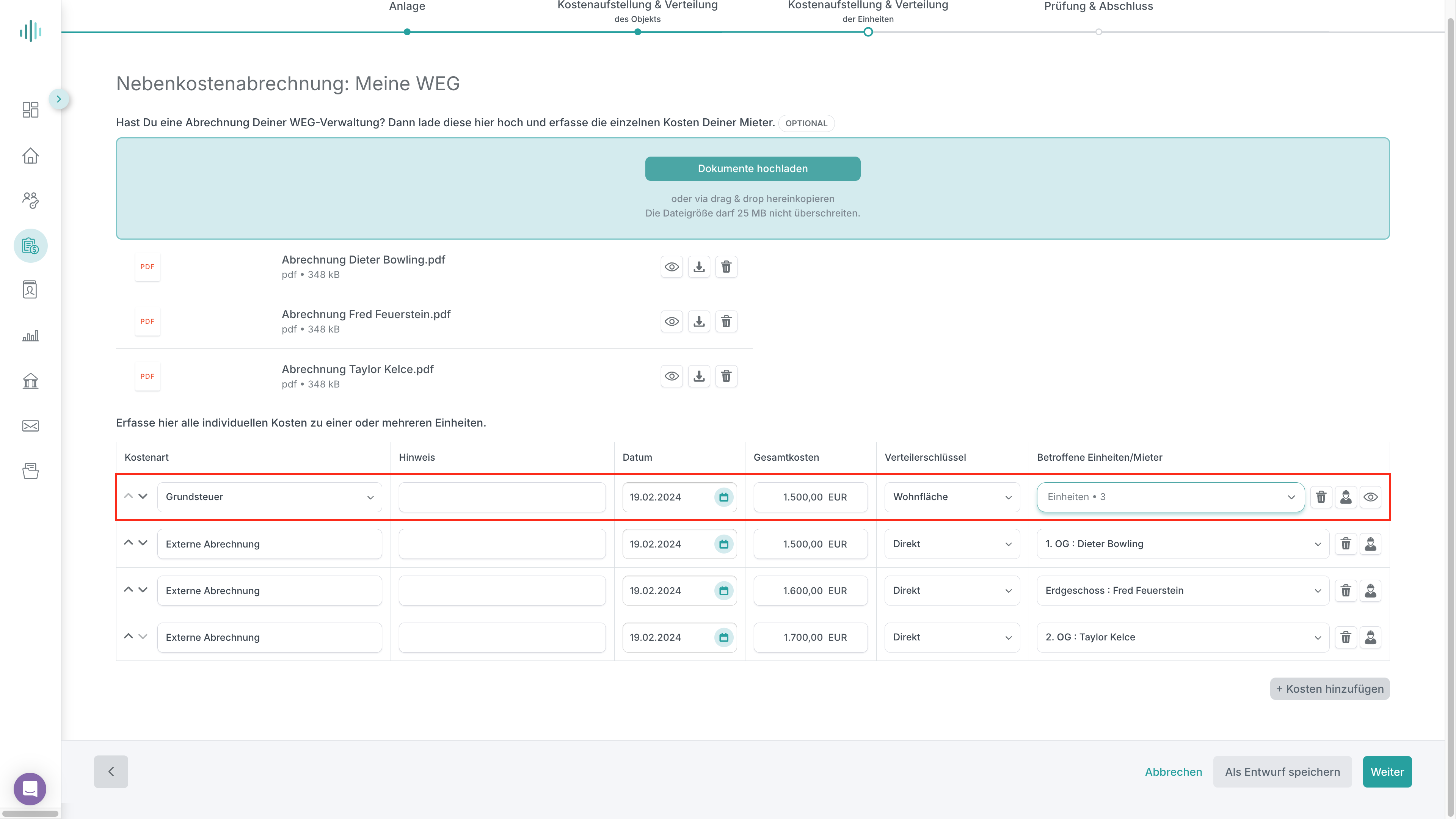Delete the Grundsteuer cost row
Image resolution: width=1456 pixels, height=819 pixels.
point(1321,497)
